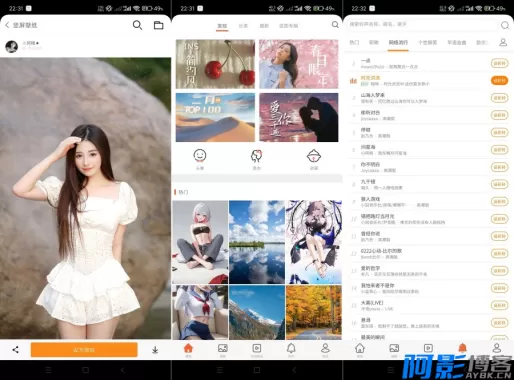
Task: Open the autumn yellow trees wallpaper
Action: point(314,312)
